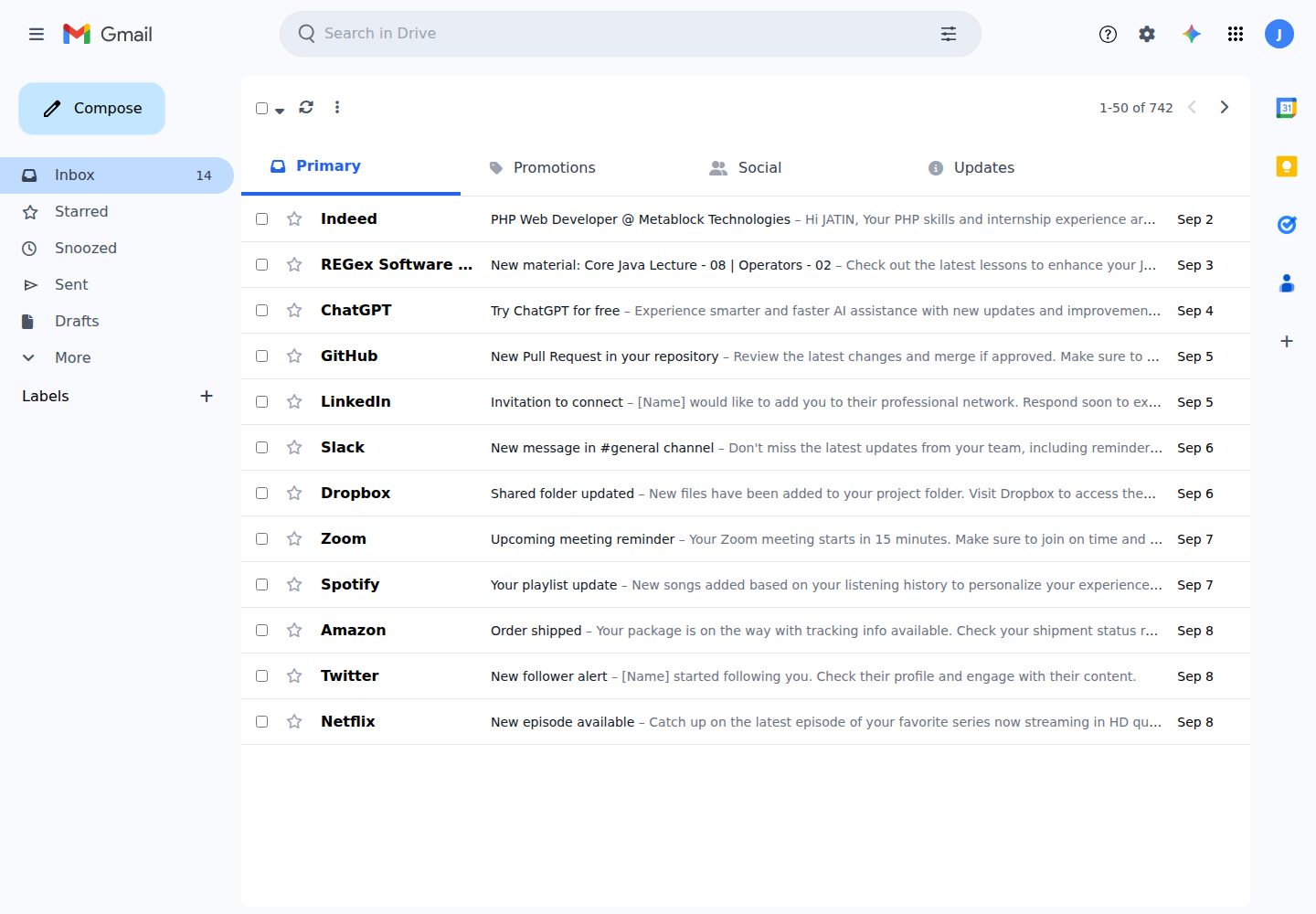
Task: Open Google Tasks side panel
Action: (1287, 225)
